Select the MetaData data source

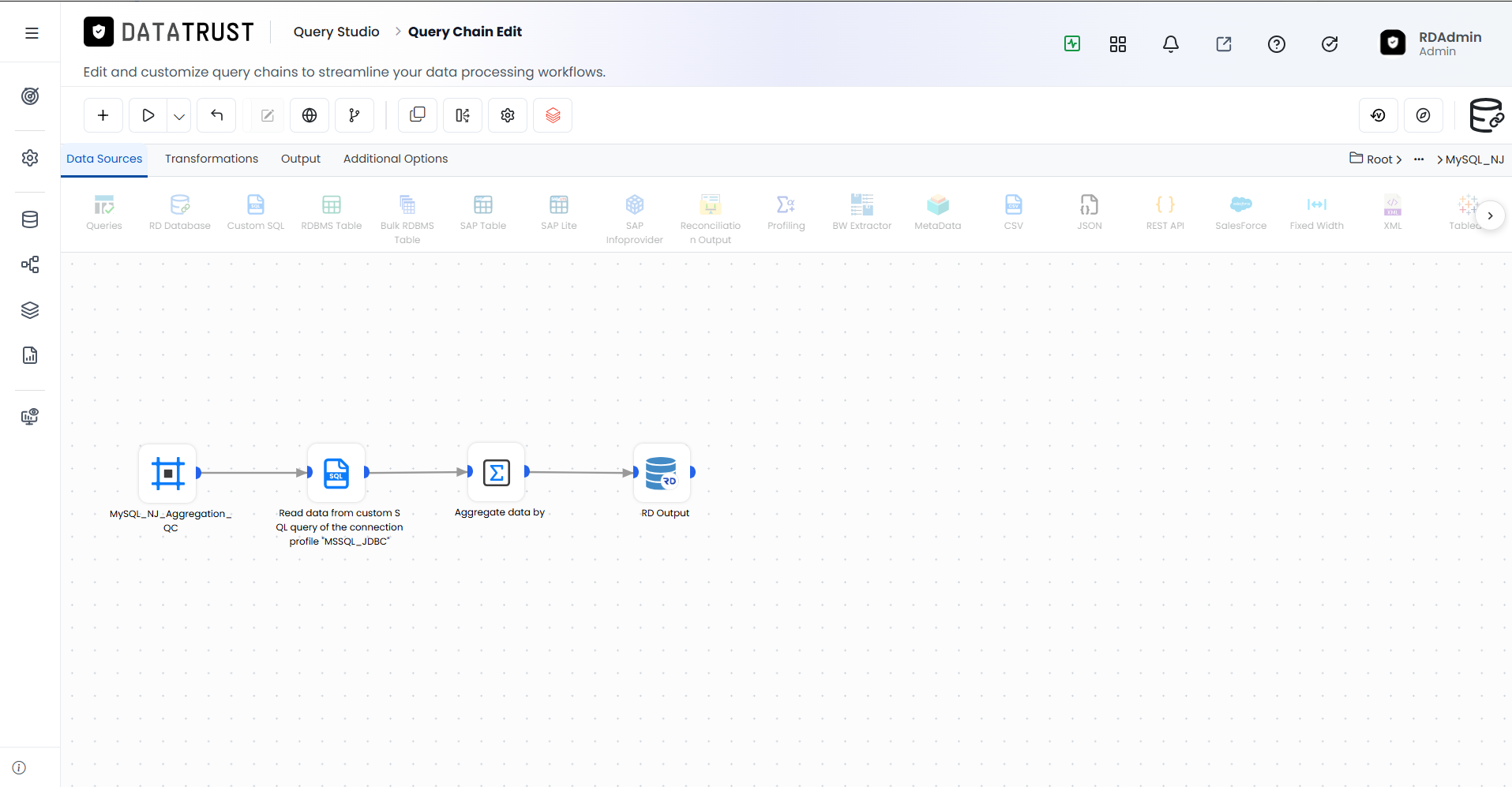pos(938,212)
